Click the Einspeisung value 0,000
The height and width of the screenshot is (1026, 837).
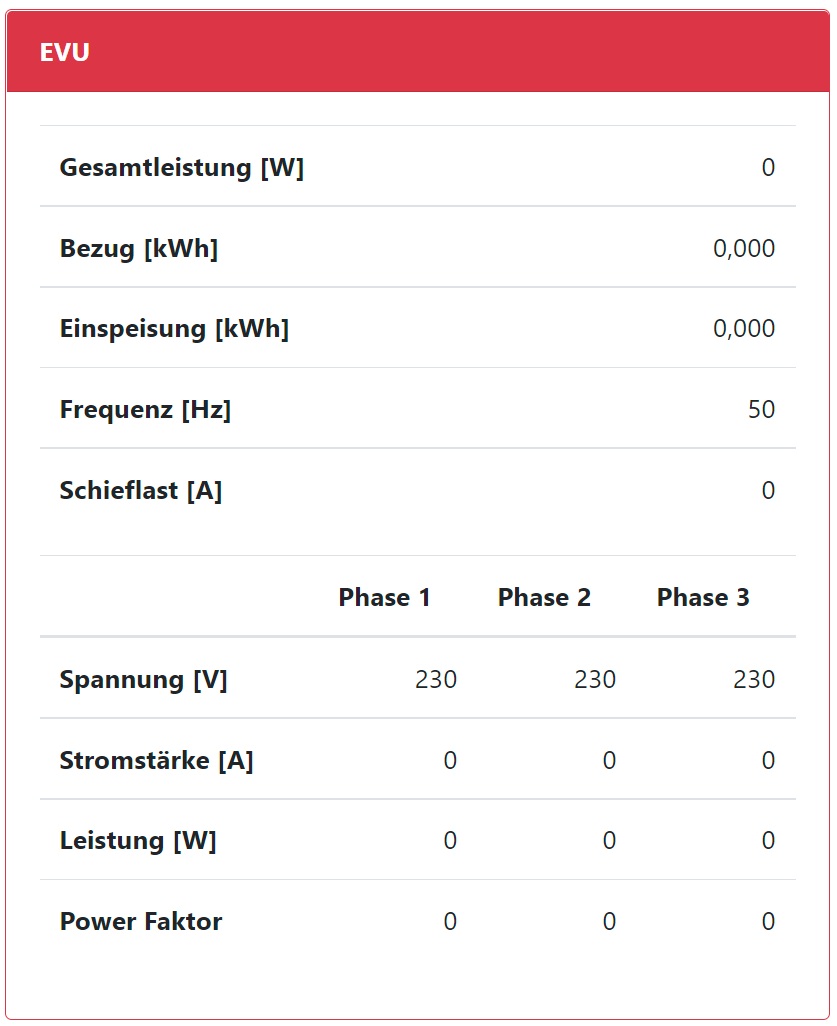(743, 329)
